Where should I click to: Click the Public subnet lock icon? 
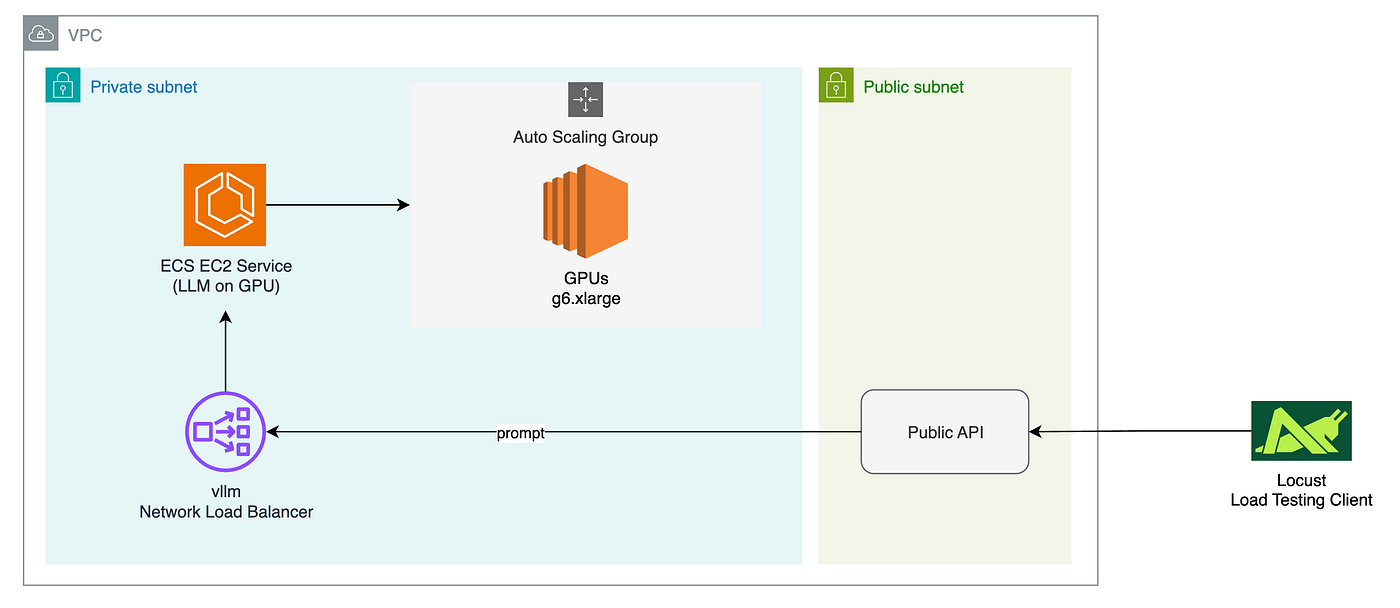835,86
